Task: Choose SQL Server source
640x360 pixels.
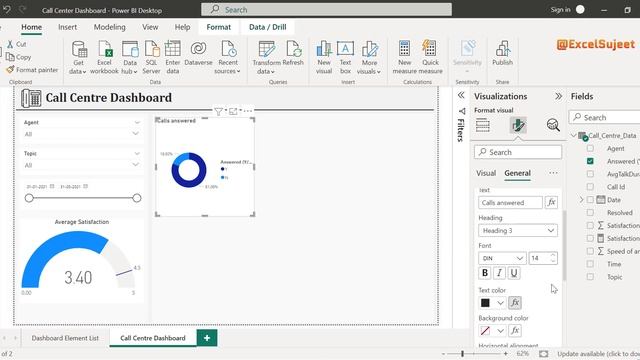Action: click(x=151, y=58)
